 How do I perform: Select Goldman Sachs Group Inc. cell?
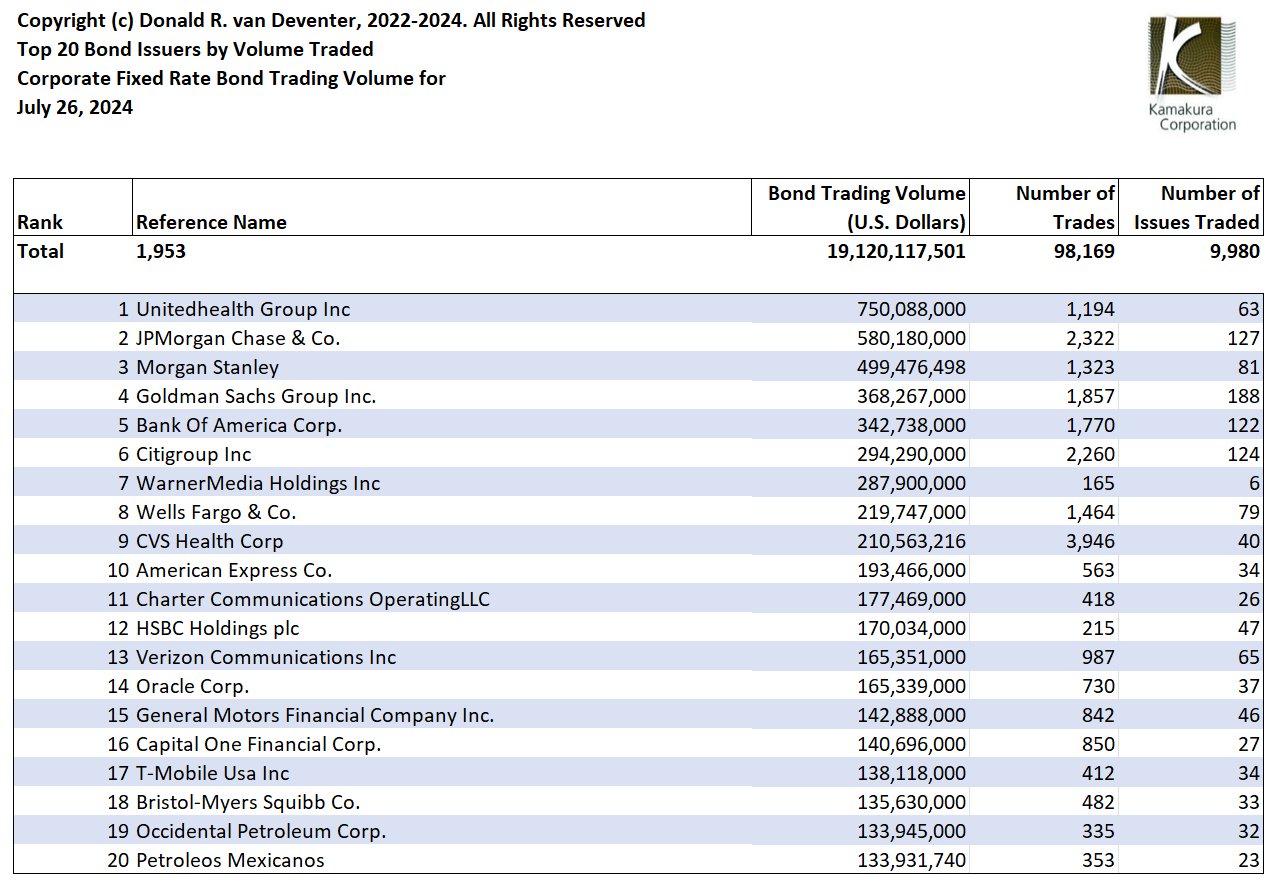tap(256, 396)
